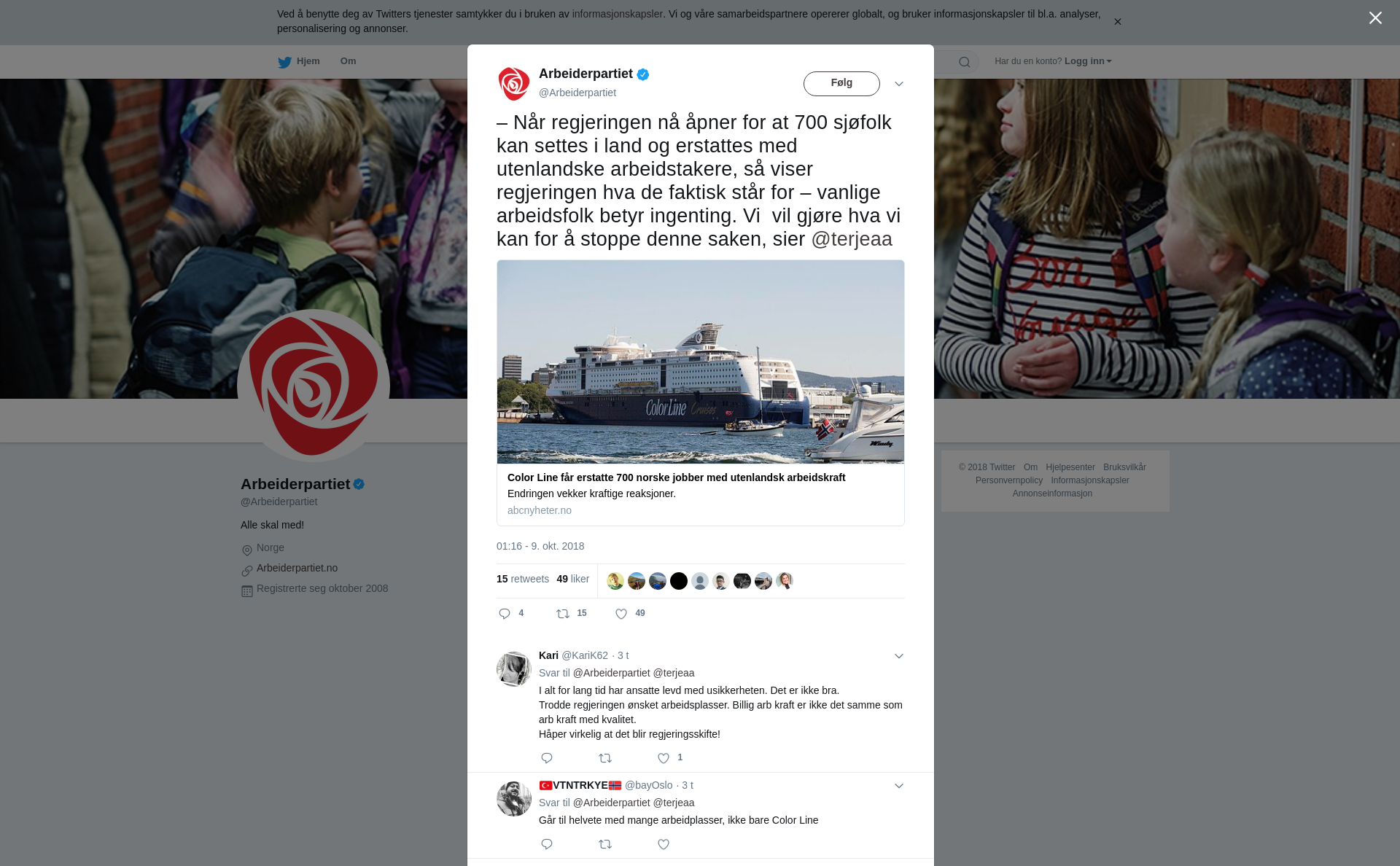The width and height of the screenshot is (1400, 866).
Task: Open dropdown chevron on Kari's reply
Action: [899, 656]
